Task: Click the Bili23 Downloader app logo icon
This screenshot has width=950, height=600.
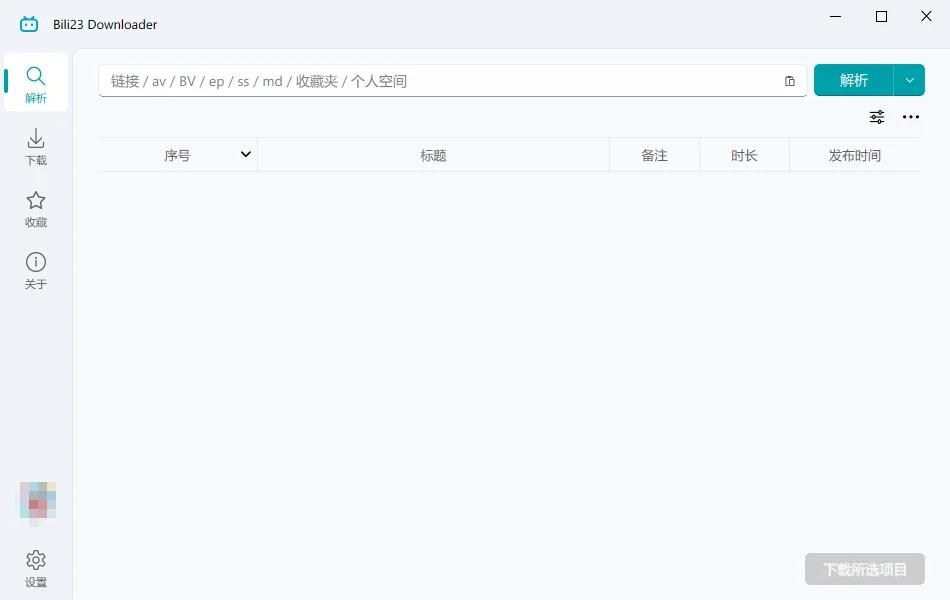Action: [x=29, y=24]
